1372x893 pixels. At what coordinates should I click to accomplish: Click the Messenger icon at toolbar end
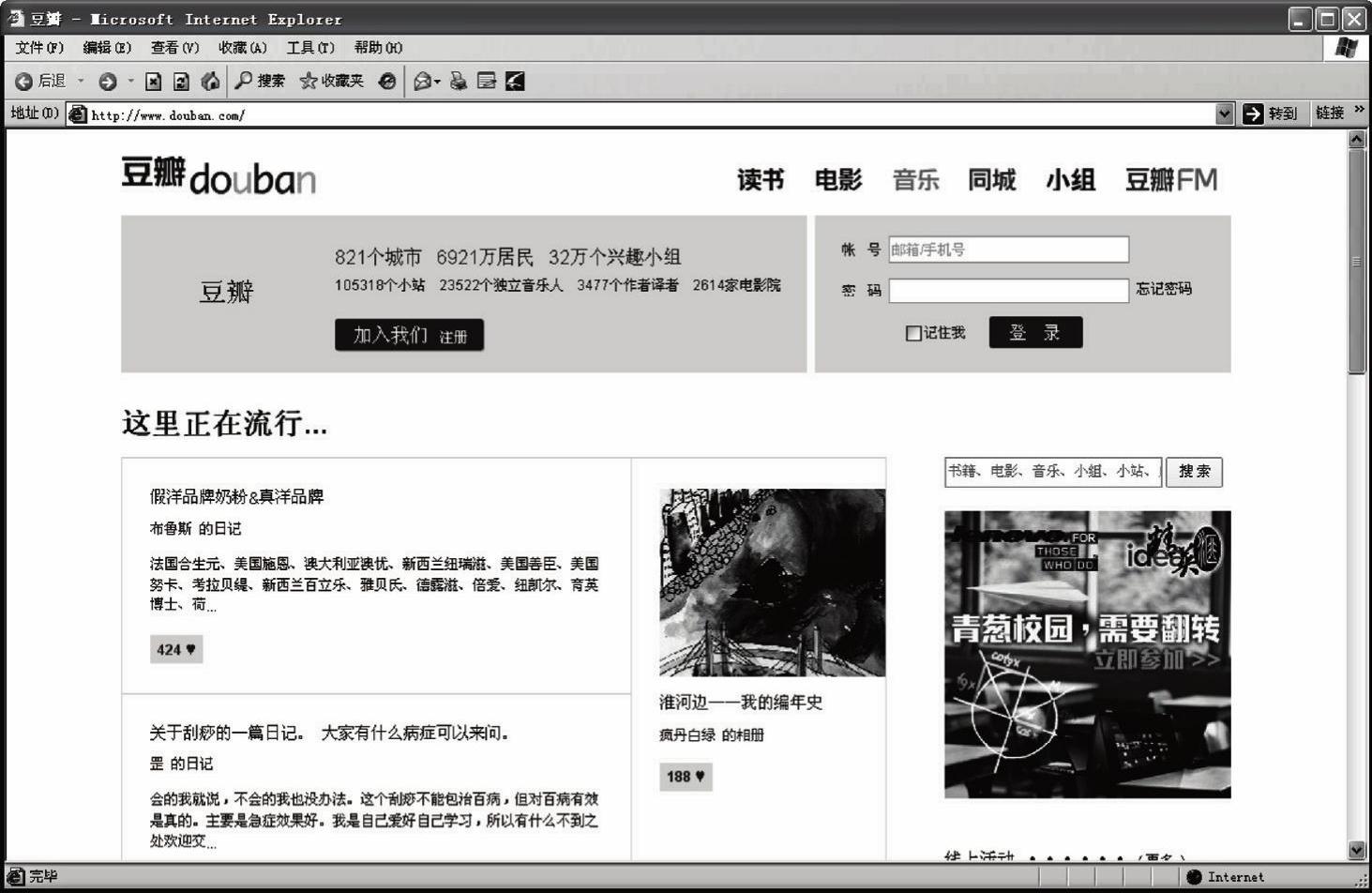(515, 82)
